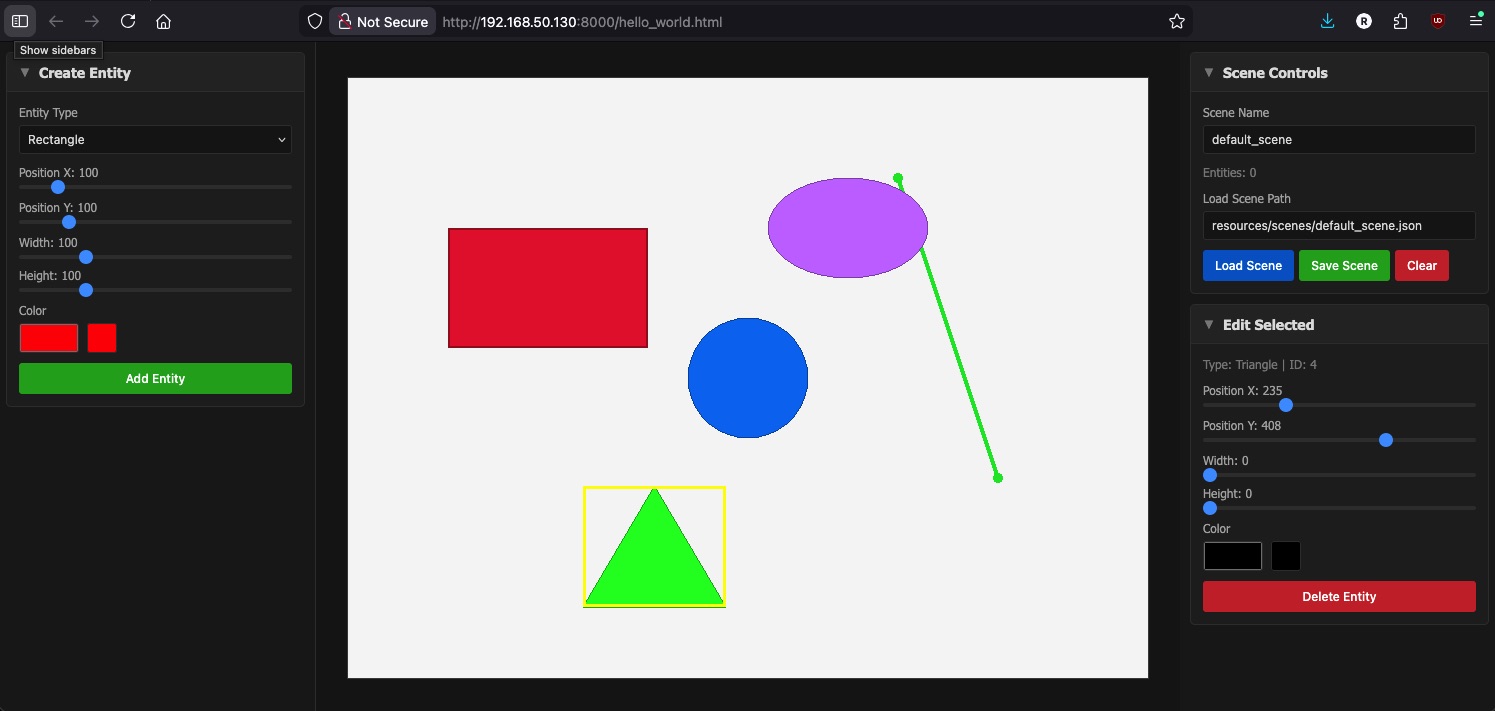Open the wide black color picker in Edit Selected
Viewport: 1495px width, 711px height.
(1233, 556)
